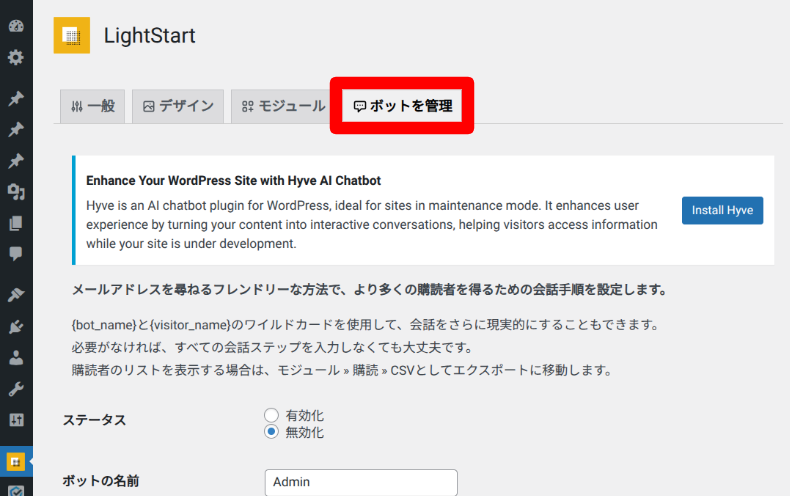Open the pin icon just above Media
Image resolution: width=790 pixels, height=496 pixels.
click(16, 161)
